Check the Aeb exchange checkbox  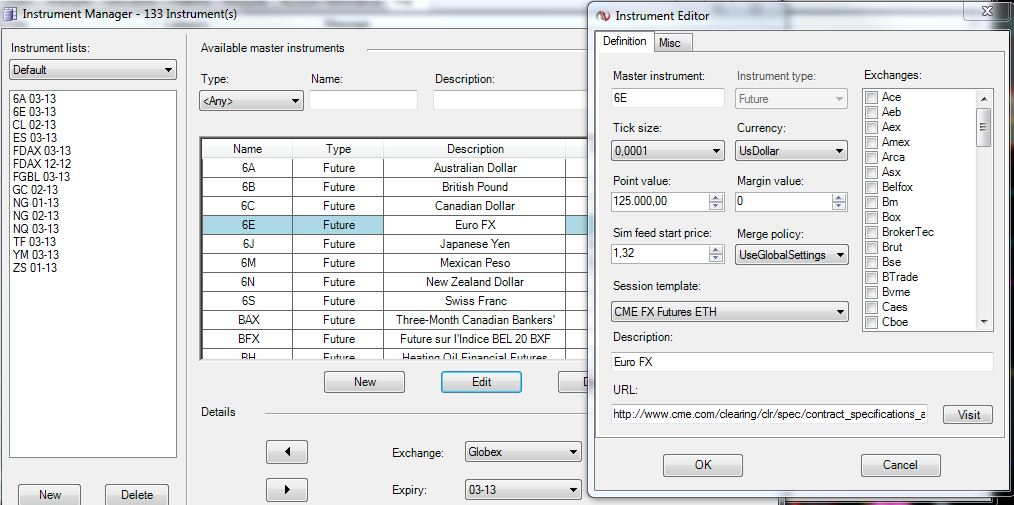pyautogui.click(x=872, y=113)
